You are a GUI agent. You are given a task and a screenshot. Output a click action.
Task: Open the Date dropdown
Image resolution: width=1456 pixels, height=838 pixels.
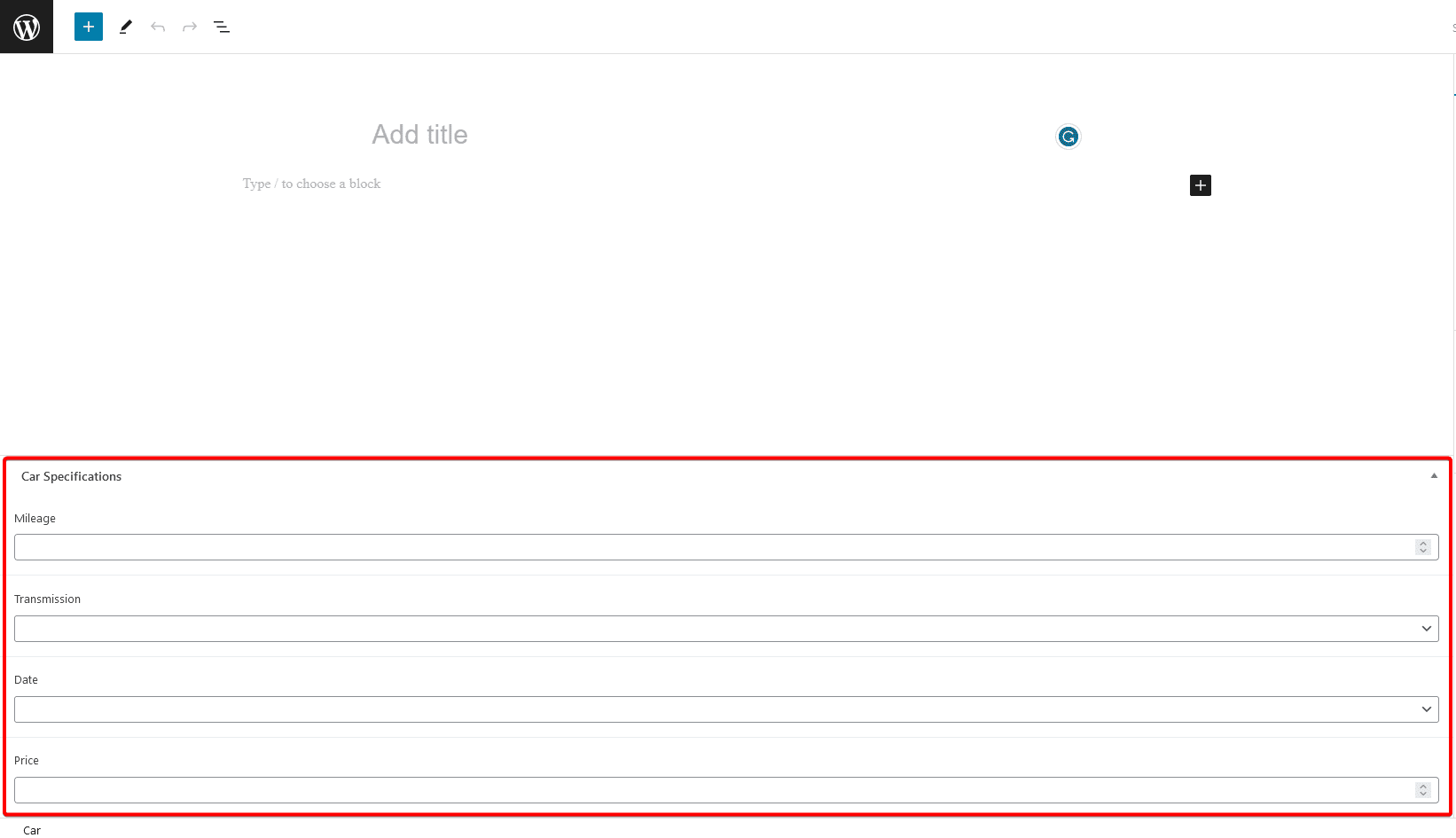click(1426, 709)
